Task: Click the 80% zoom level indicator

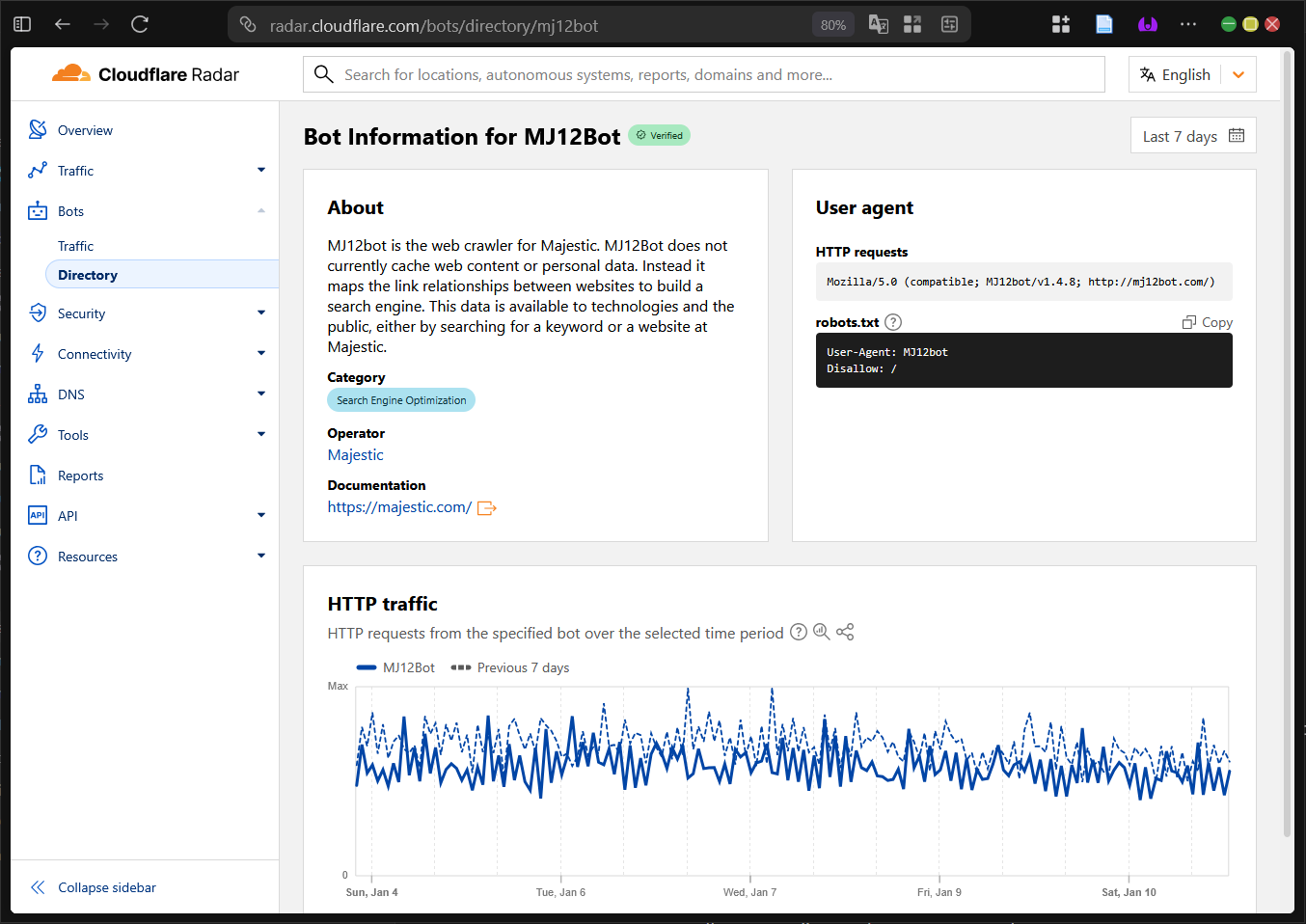Action: (832, 25)
